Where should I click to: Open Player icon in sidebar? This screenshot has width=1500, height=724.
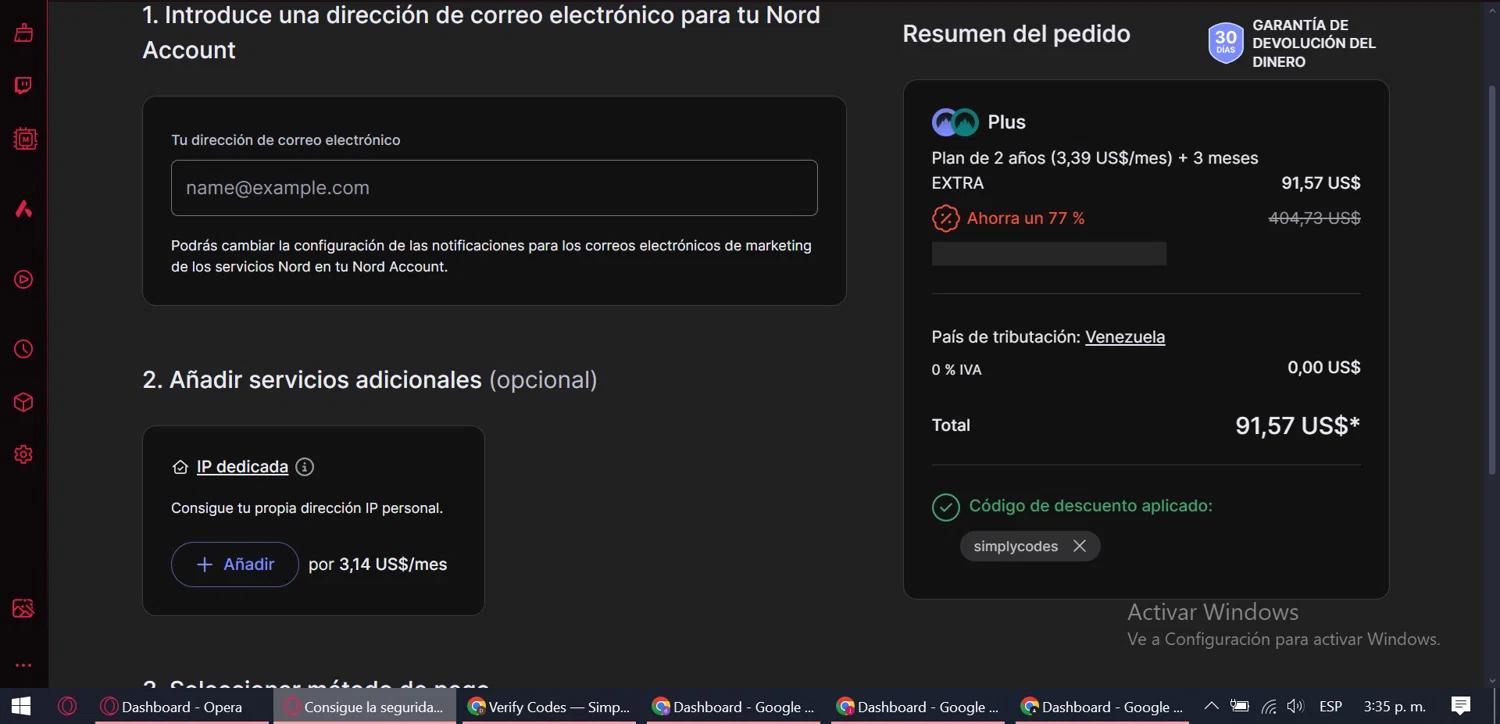23,280
